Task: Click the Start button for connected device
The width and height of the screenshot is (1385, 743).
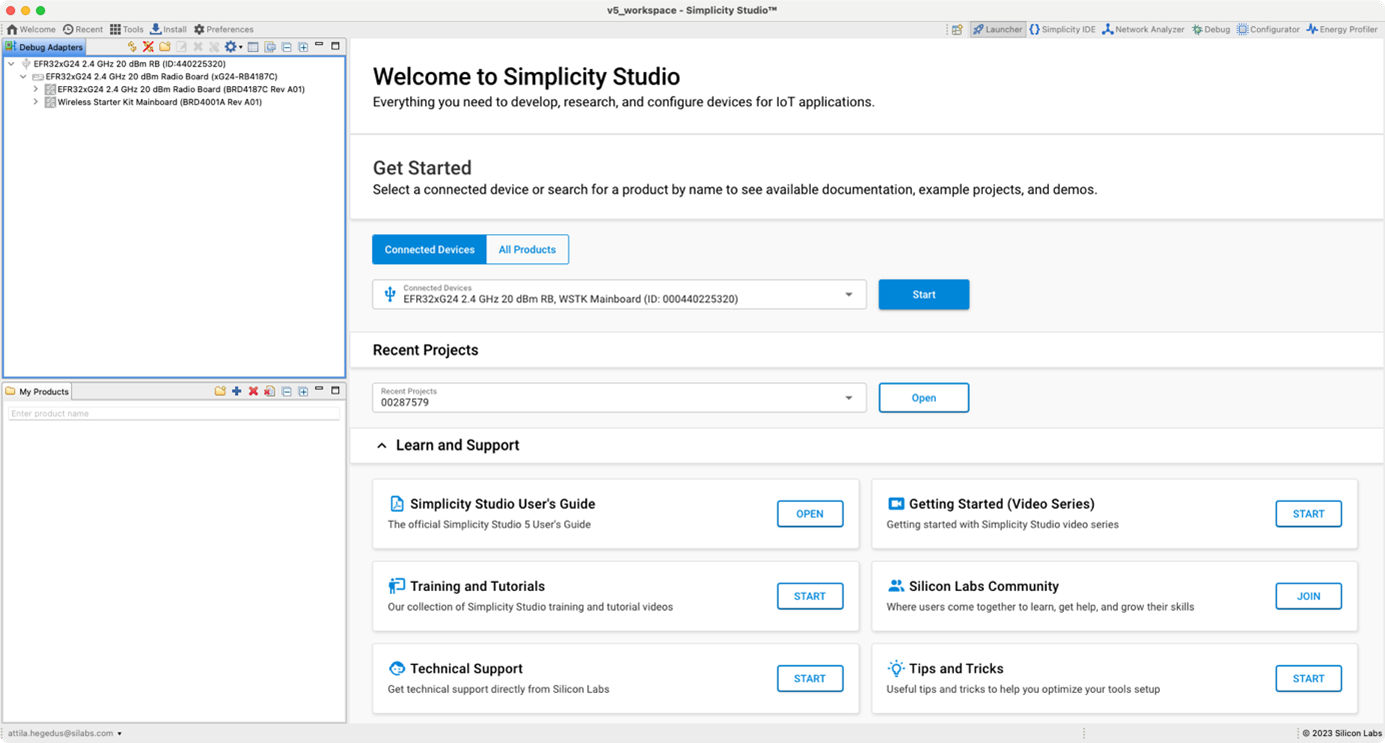Action: [x=922, y=294]
